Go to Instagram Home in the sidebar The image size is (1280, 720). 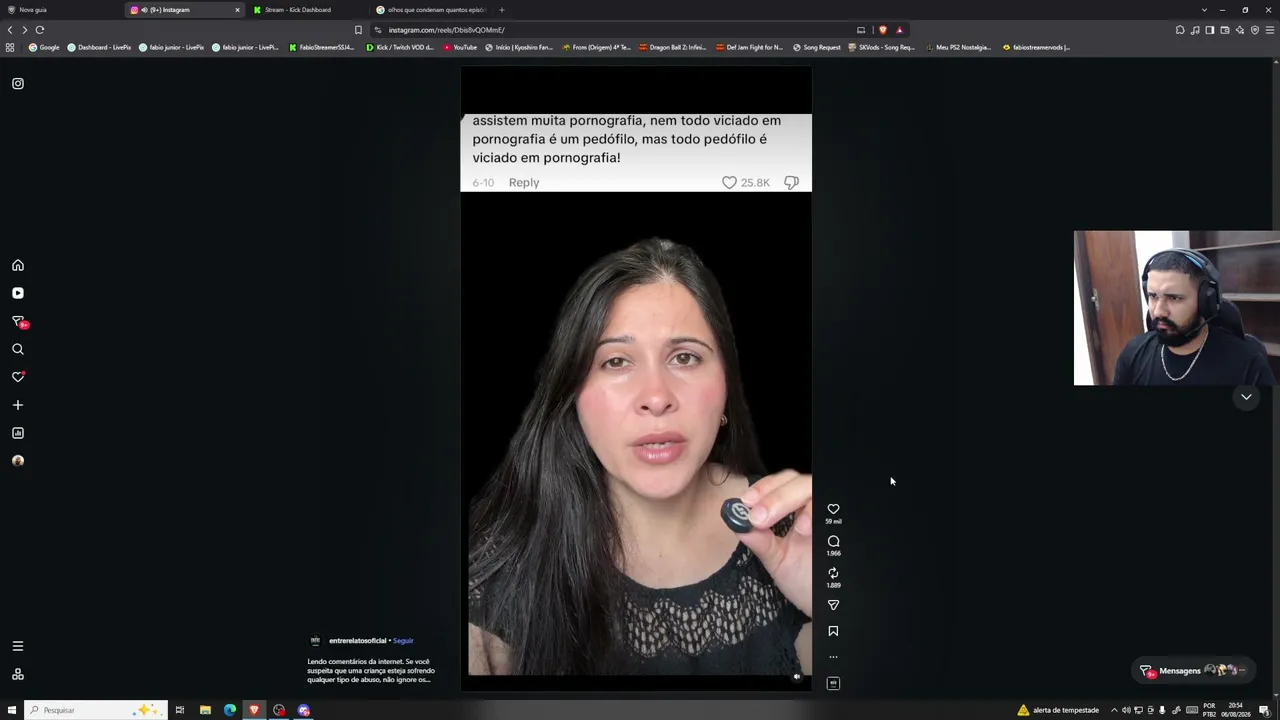point(18,265)
